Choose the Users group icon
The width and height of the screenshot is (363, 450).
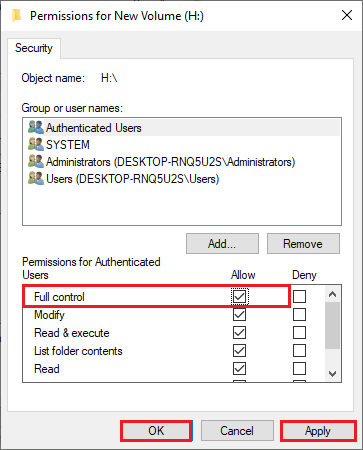[x=36, y=178]
